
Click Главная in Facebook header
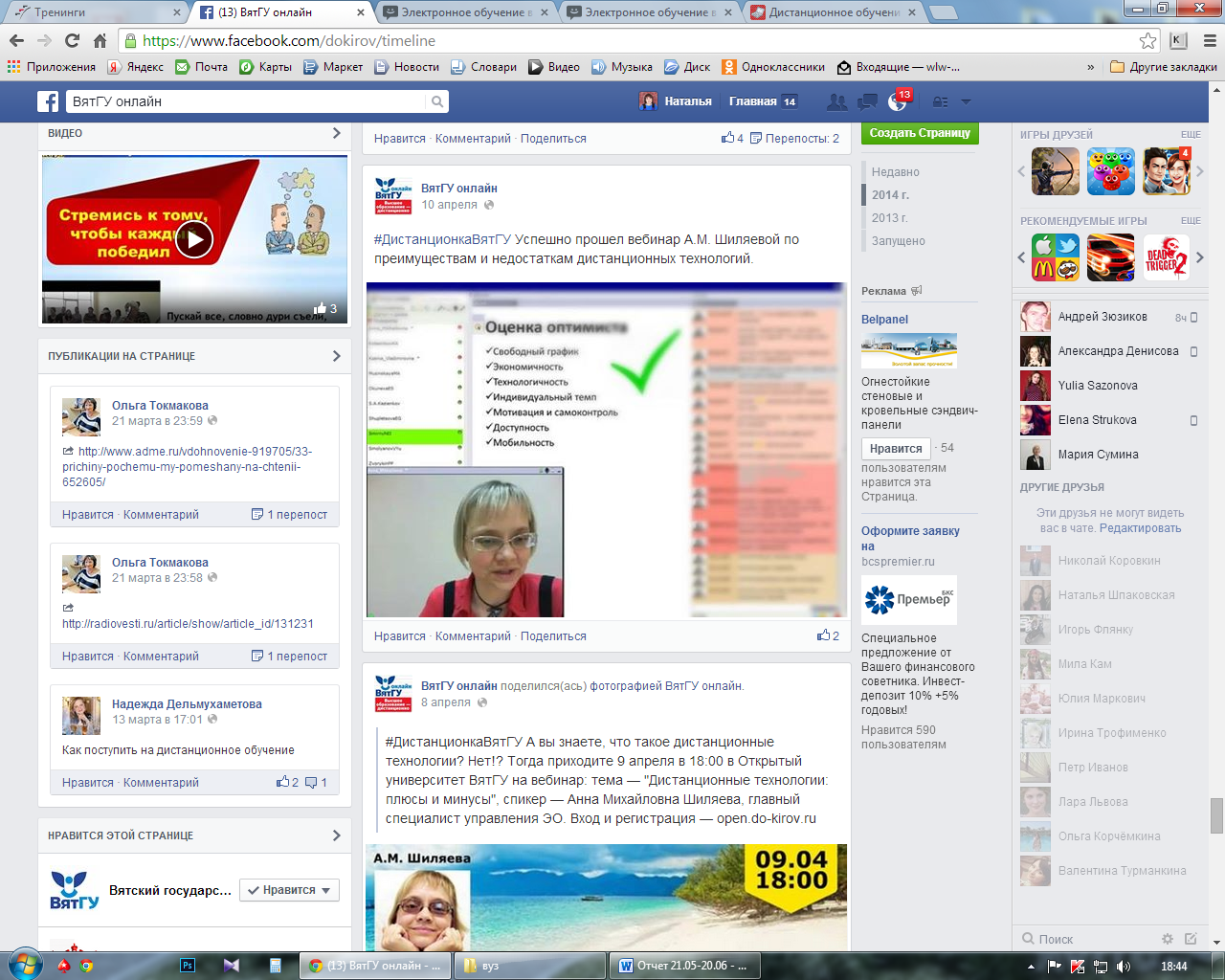coord(753,101)
